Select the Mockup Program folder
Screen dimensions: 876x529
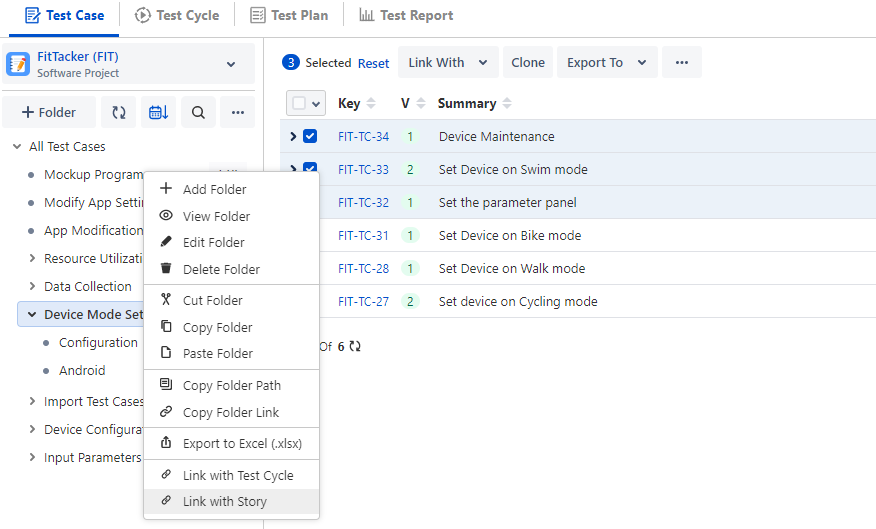[93, 174]
